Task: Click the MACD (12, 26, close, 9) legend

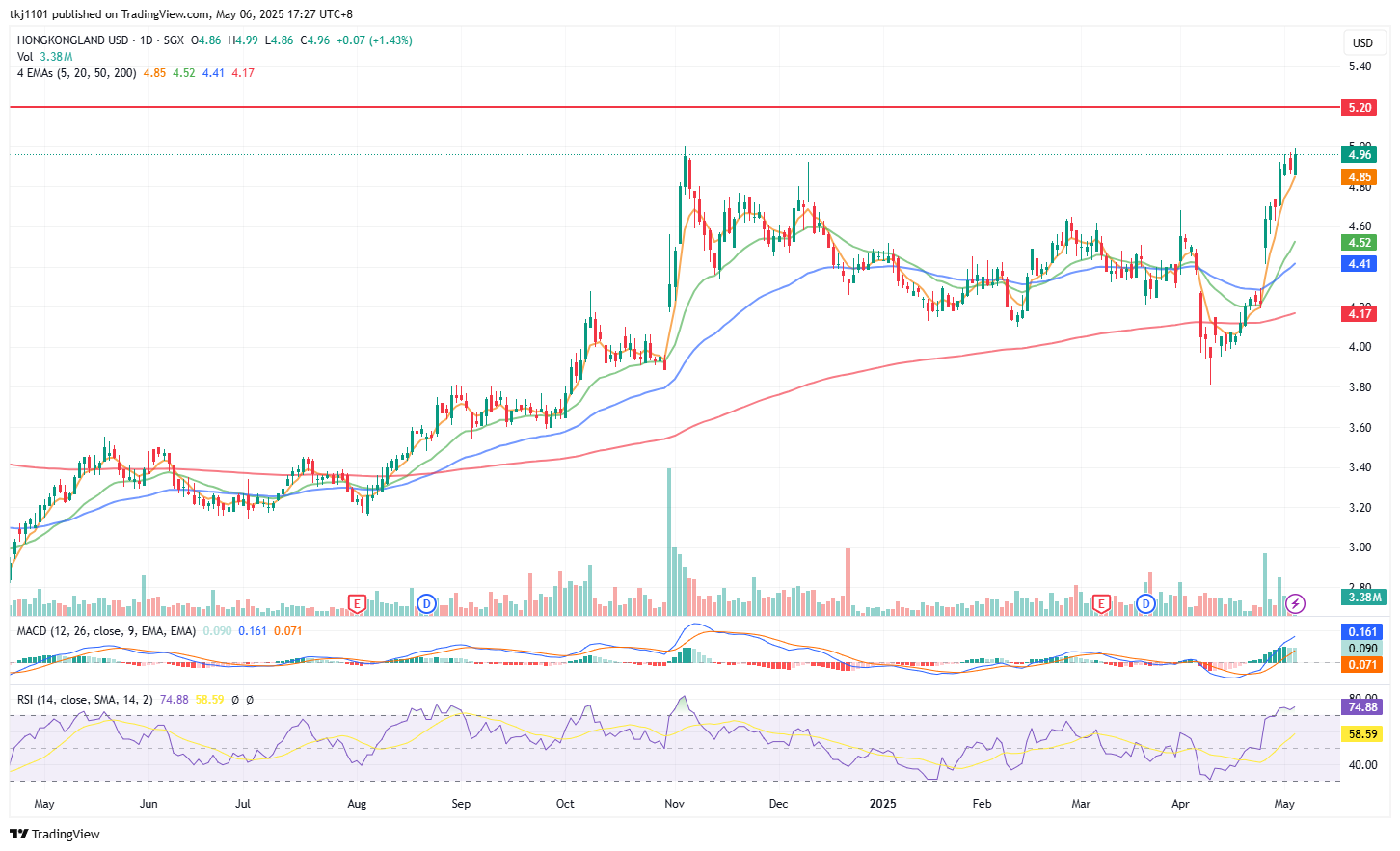Action: pos(106,631)
